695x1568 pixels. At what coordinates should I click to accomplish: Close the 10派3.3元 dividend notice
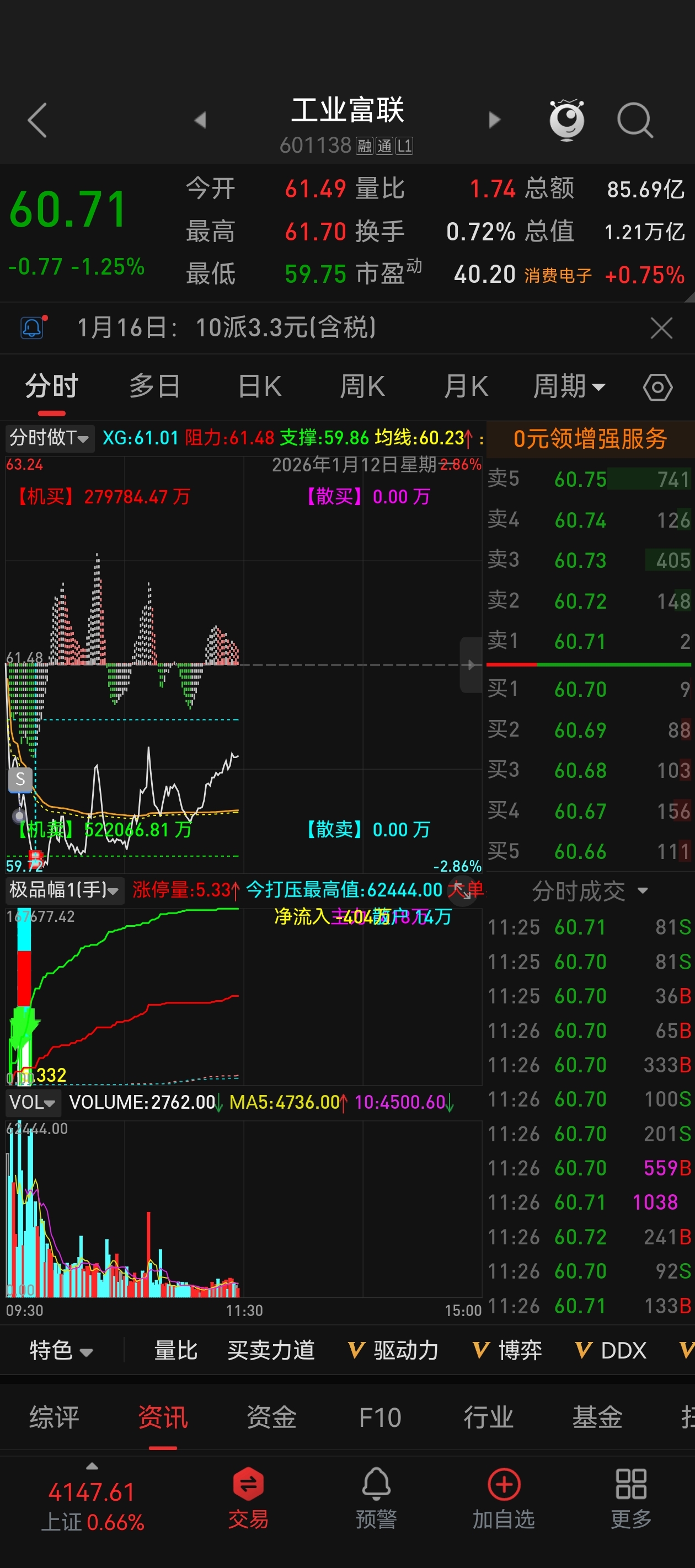661,328
